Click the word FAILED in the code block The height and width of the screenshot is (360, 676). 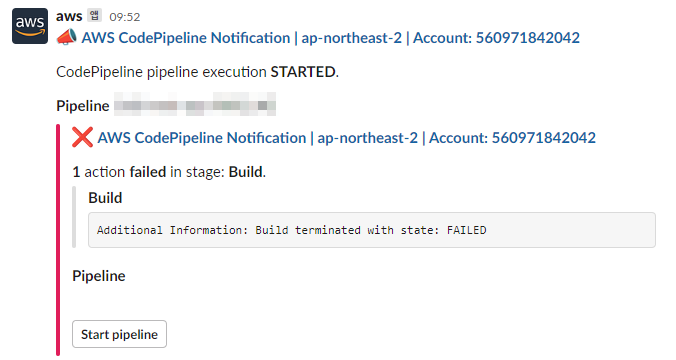466,230
